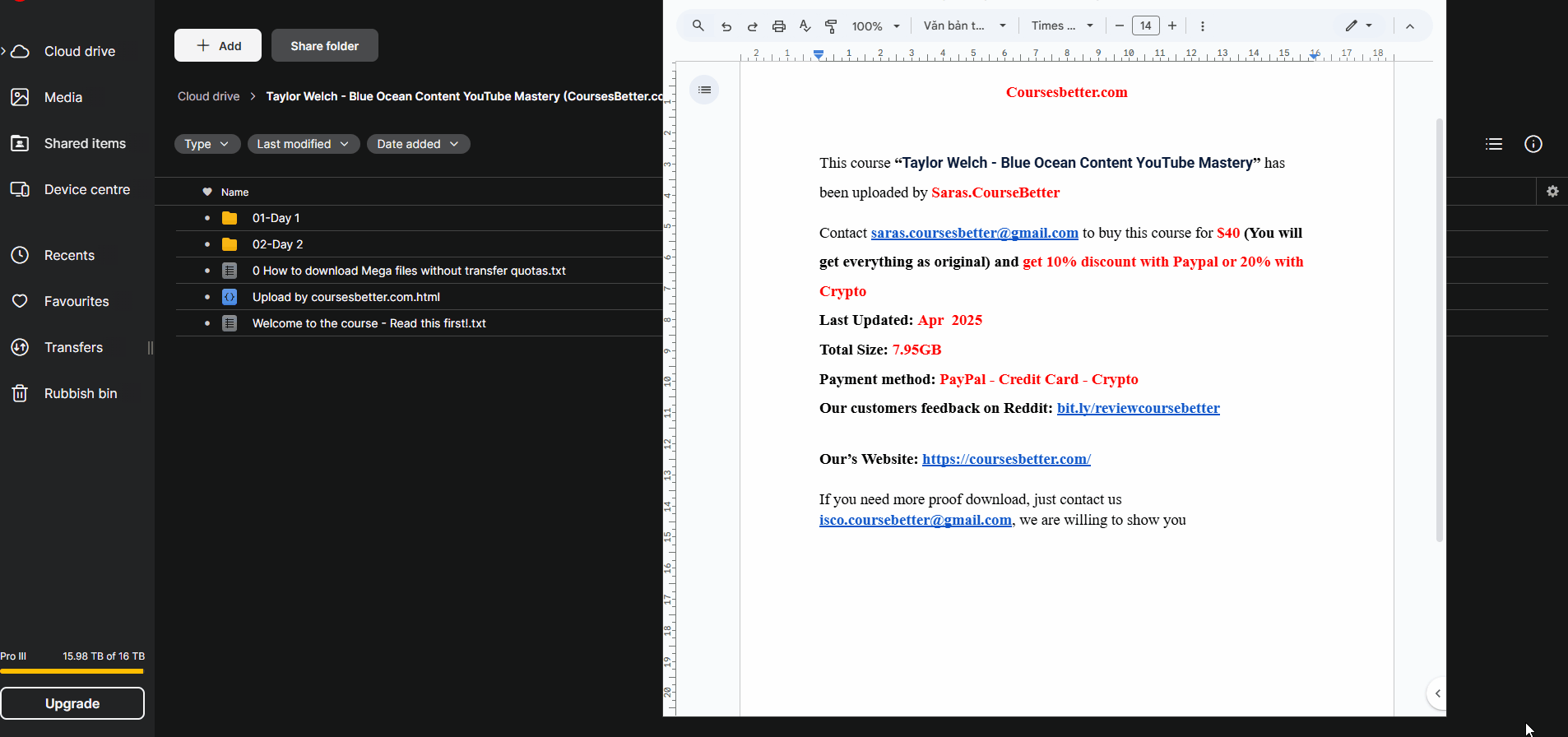Click the font size input field
This screenshot has width=1568, height=737.
tap(1146, 25)
